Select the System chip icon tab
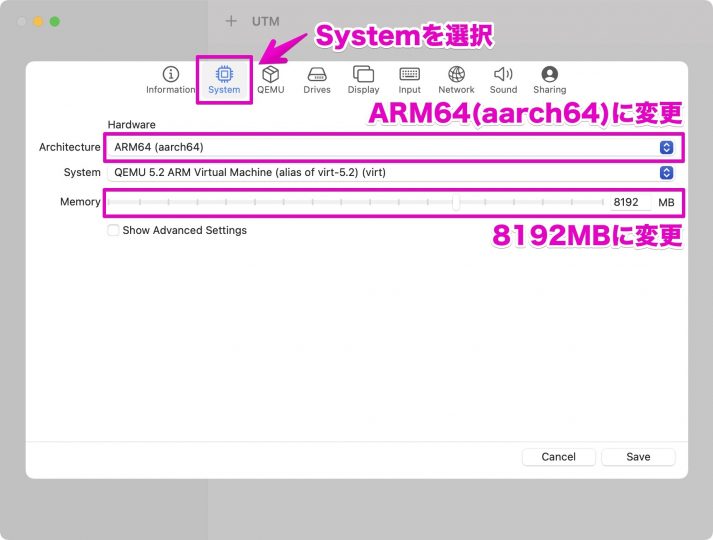 tap(224, 80)
